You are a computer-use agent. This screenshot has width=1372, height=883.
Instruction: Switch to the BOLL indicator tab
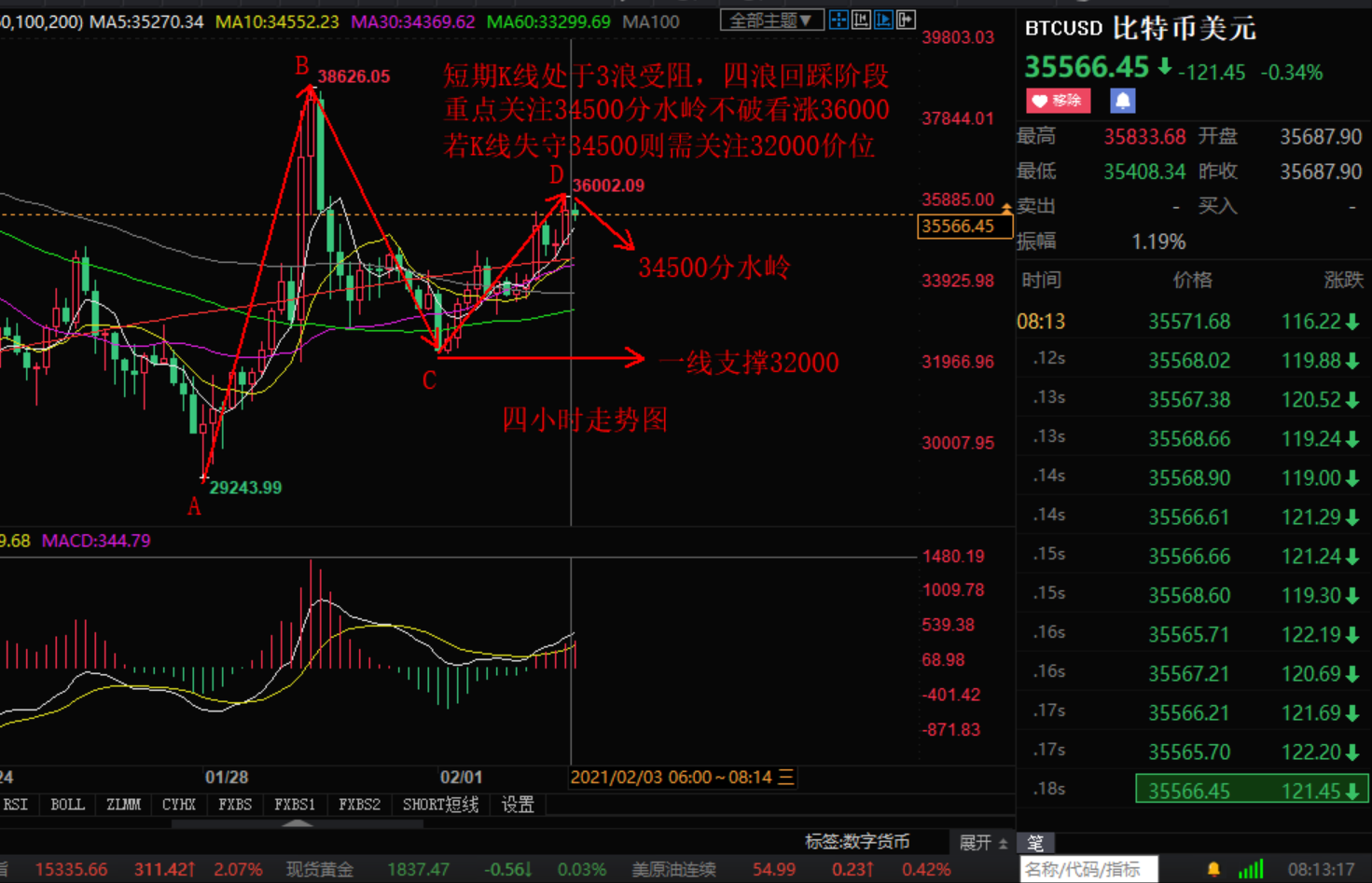pyautogui.click(x=67, y=805)
